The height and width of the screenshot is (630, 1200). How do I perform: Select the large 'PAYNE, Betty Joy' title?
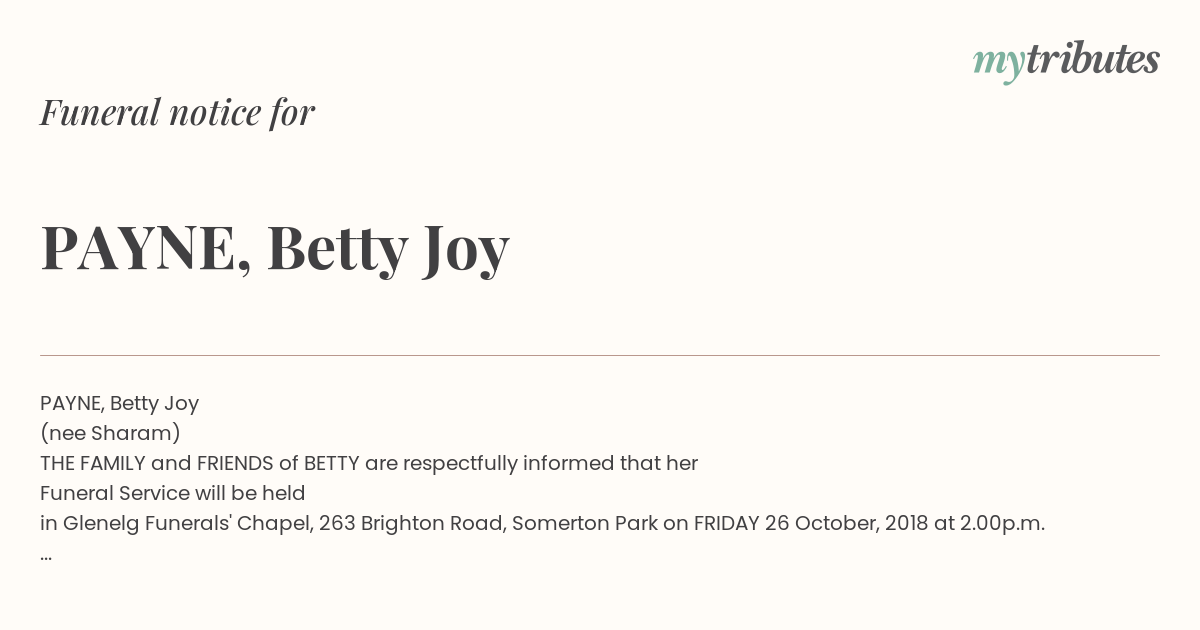click(x=275, y=249)
